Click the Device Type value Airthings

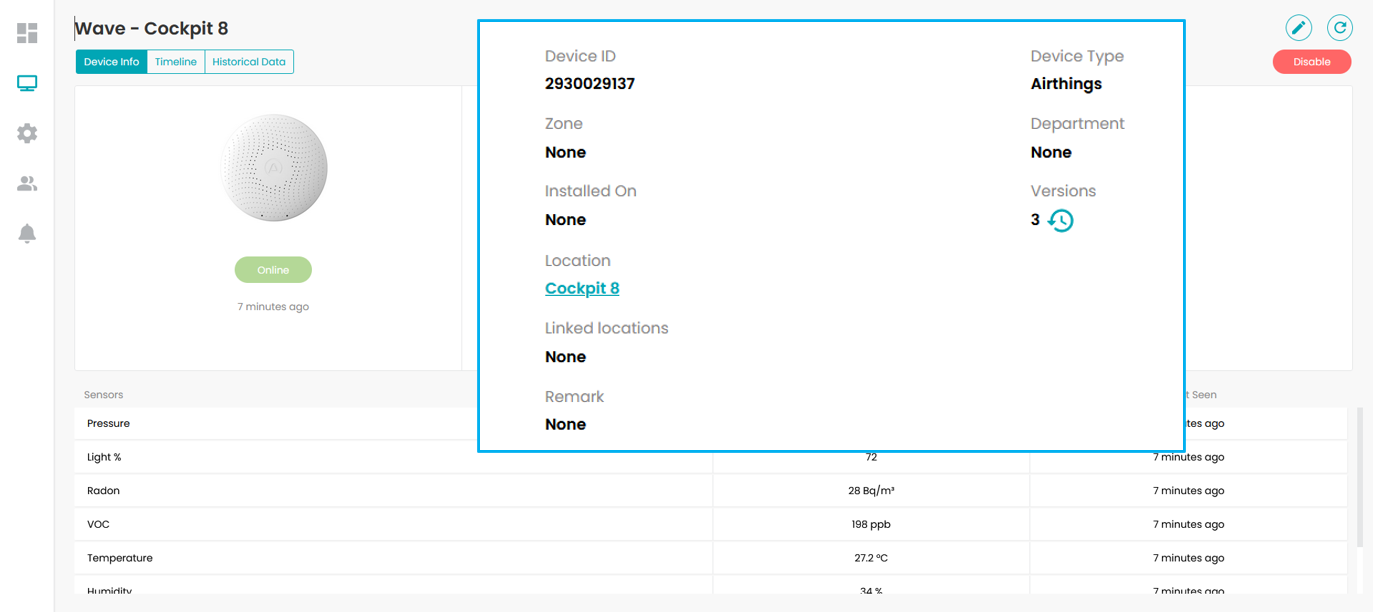click(x=1066, y=84)
